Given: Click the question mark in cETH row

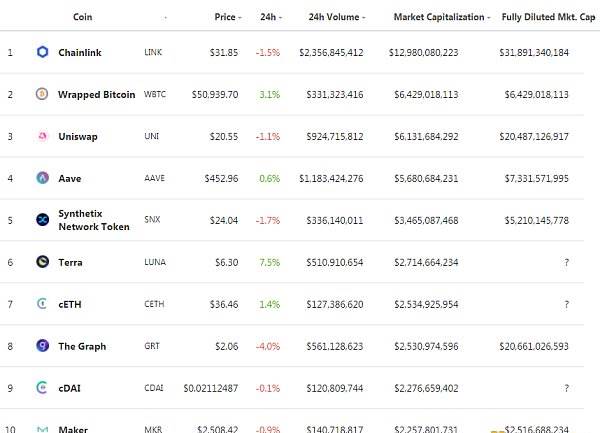Looking at the screenshot, I should click(567, 304).
